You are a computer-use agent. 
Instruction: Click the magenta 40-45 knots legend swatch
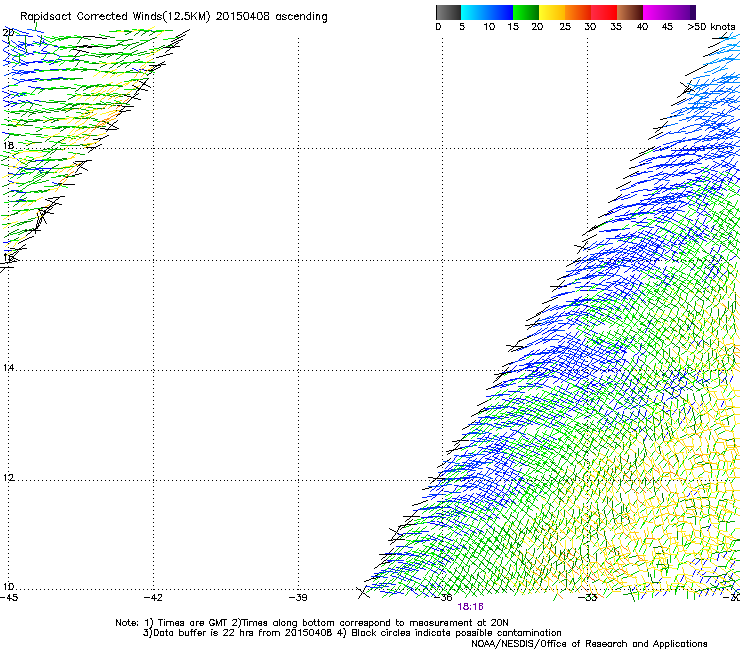656,12
